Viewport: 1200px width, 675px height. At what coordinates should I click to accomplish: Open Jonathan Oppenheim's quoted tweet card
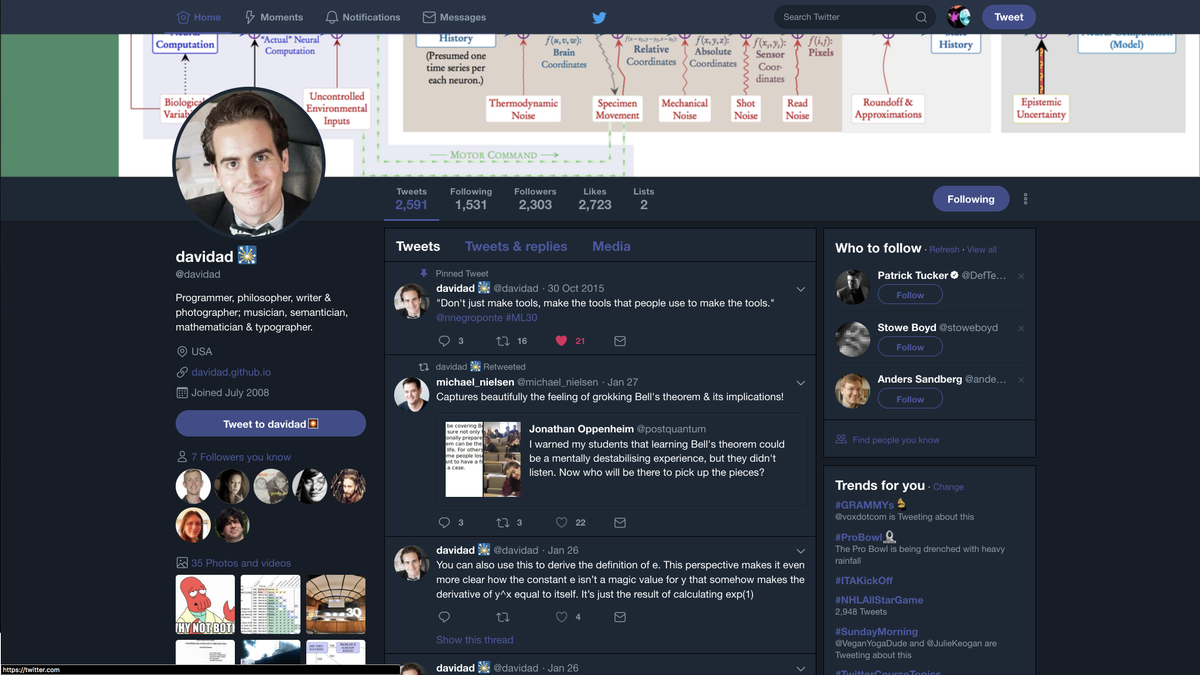point(621,459)
